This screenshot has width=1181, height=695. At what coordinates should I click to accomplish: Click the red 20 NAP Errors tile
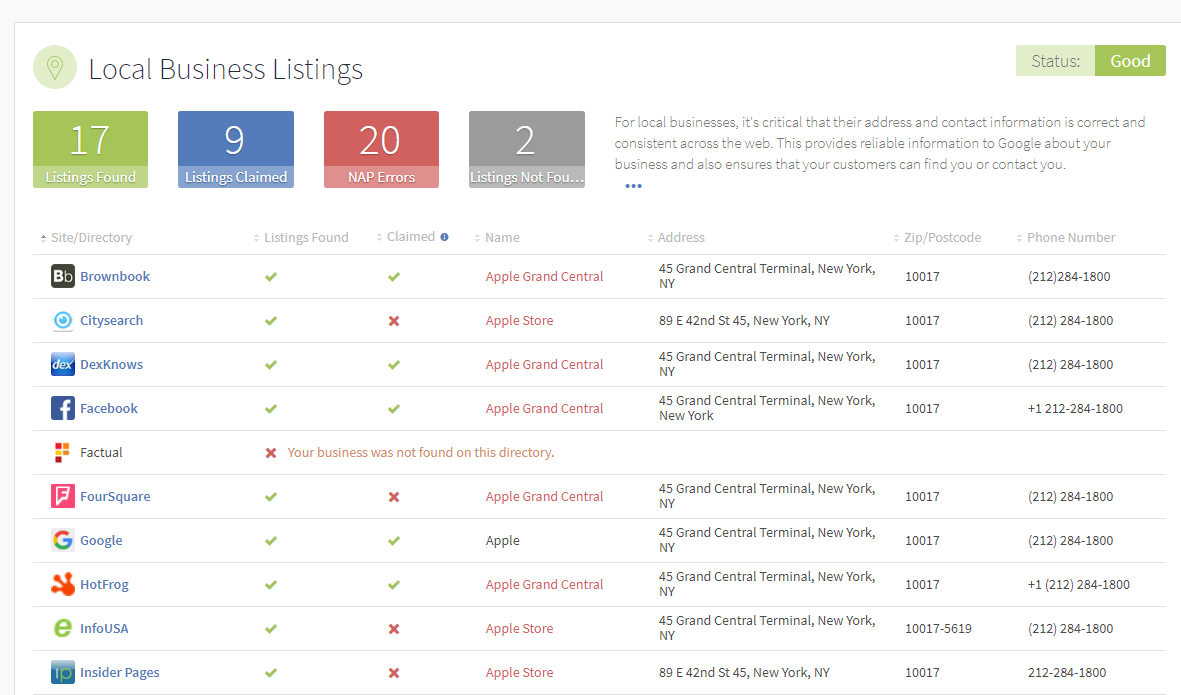tap(381, 149)
